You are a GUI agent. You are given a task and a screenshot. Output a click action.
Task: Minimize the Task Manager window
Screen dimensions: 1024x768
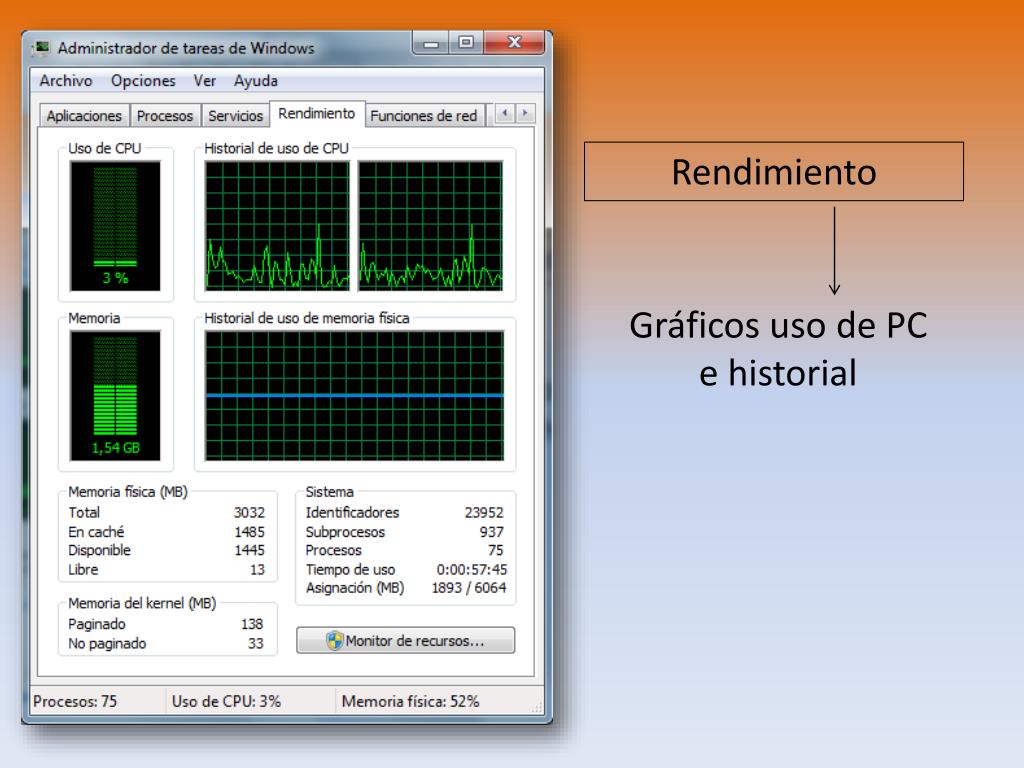click(x=431, y=44)
